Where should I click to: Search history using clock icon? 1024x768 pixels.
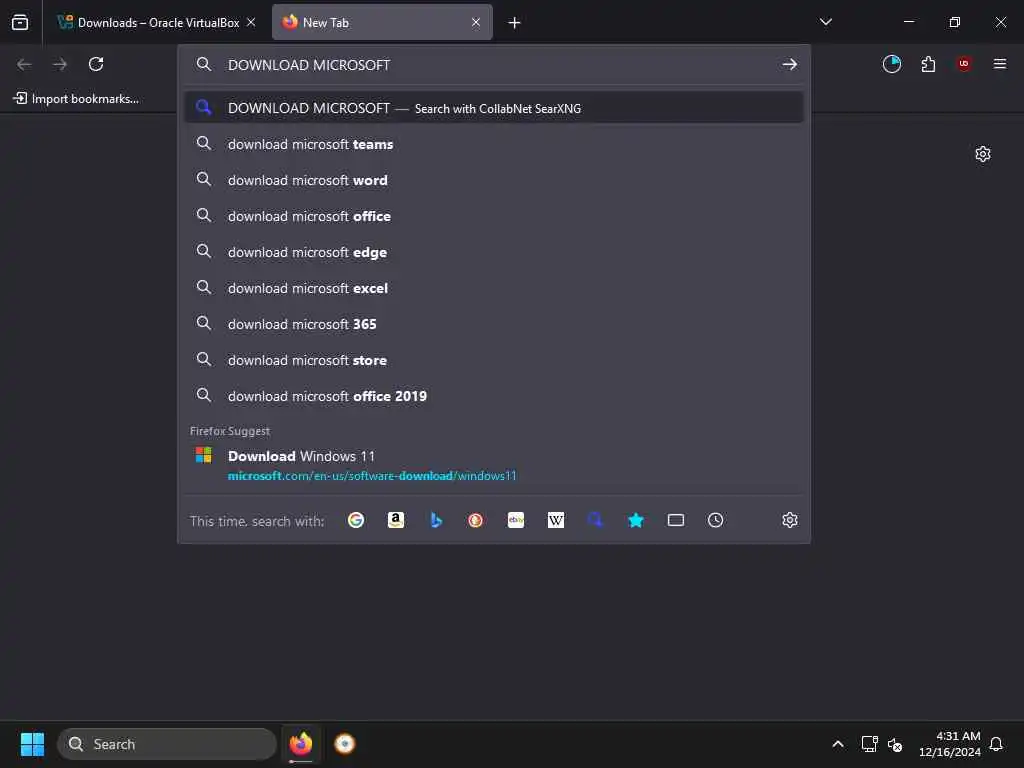pyautogui.click(x=716, y=520)
